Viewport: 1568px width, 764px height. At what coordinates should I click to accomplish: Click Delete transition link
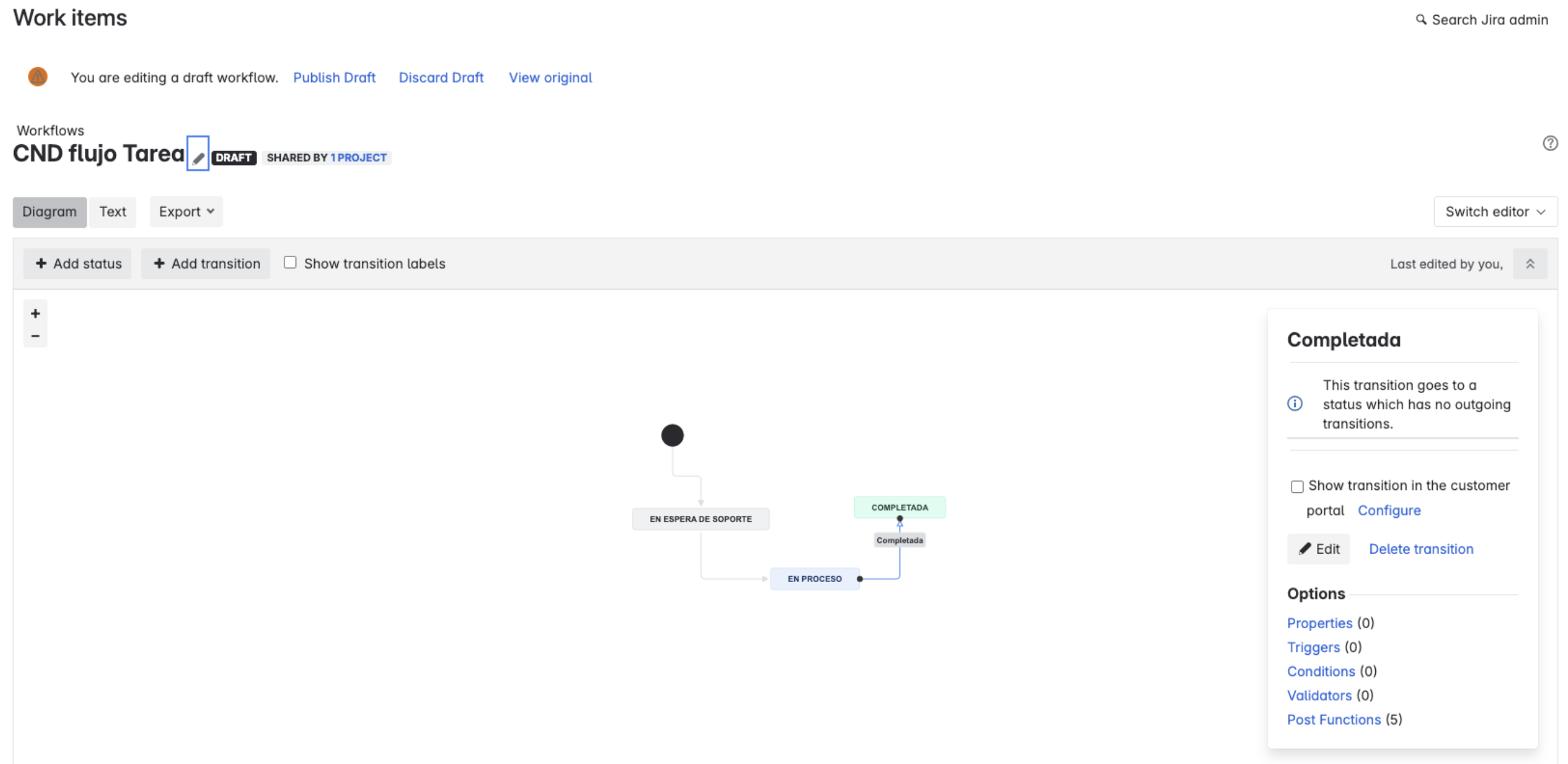point(1421,549)
